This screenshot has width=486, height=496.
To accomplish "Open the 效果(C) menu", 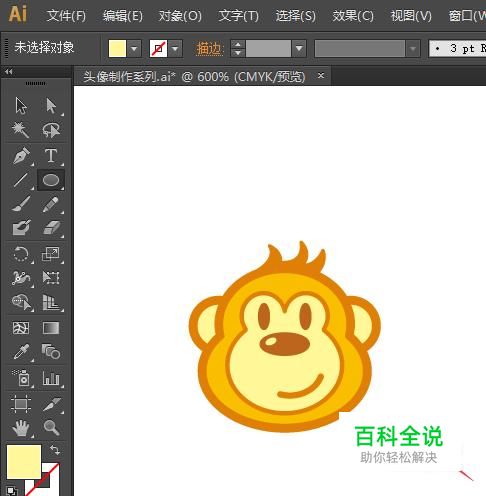I will tap(353, 16).
